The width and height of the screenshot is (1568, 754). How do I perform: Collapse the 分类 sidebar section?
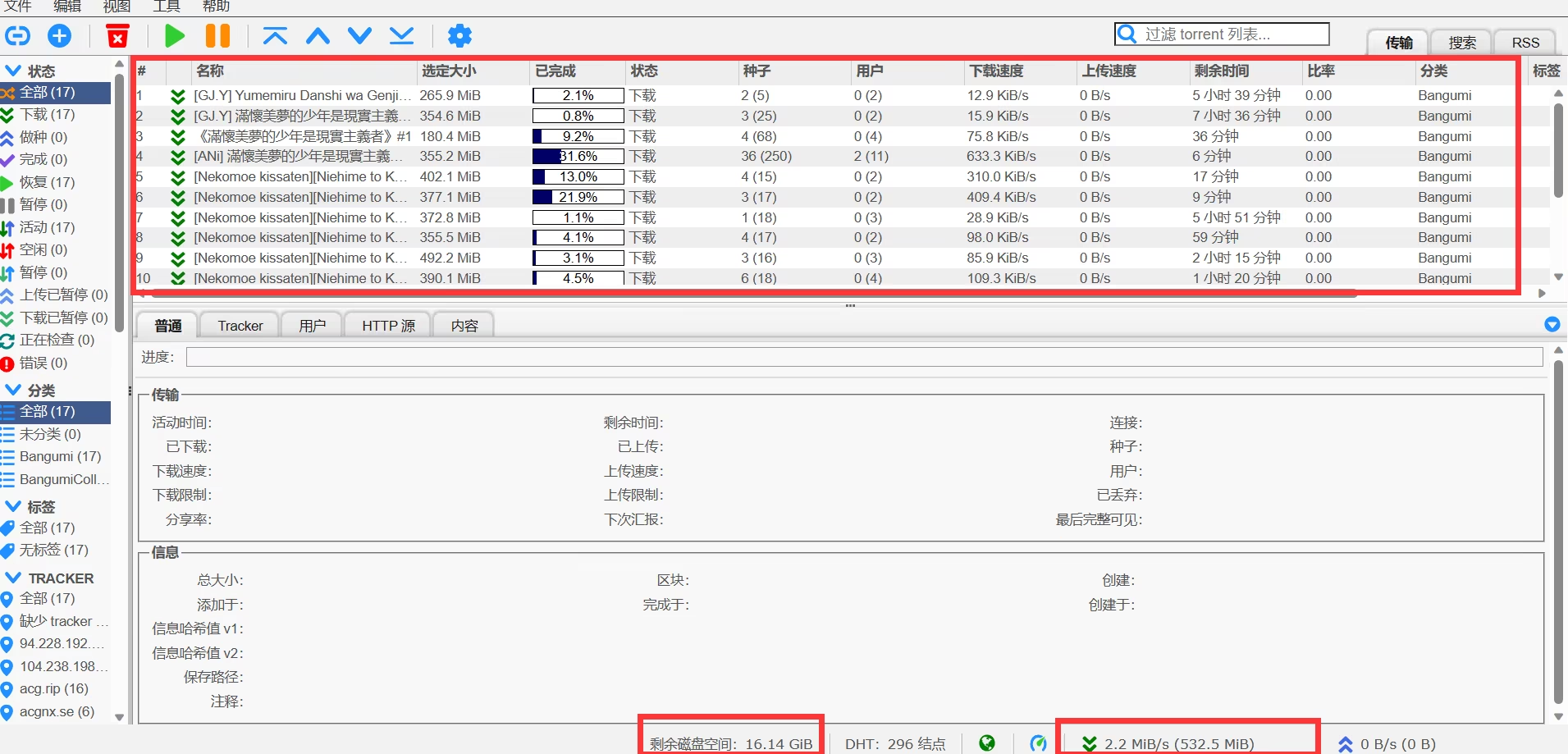13,390
